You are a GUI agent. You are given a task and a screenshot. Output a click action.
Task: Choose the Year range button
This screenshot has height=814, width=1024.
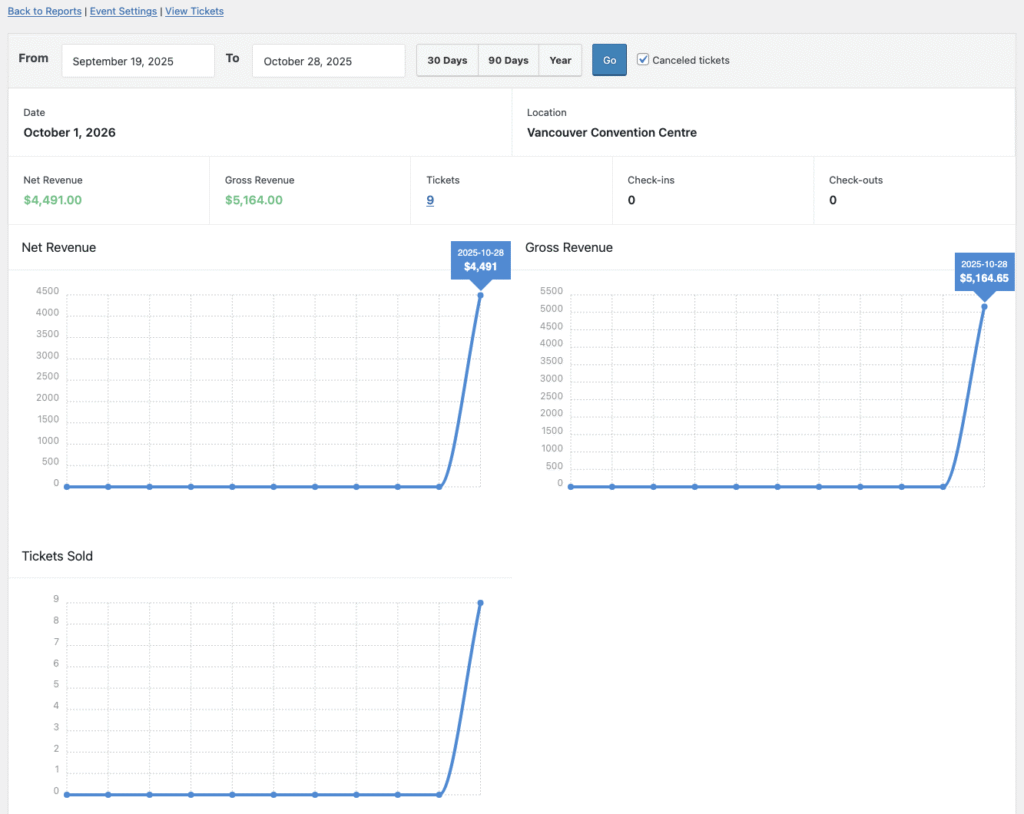coord(560,60)
